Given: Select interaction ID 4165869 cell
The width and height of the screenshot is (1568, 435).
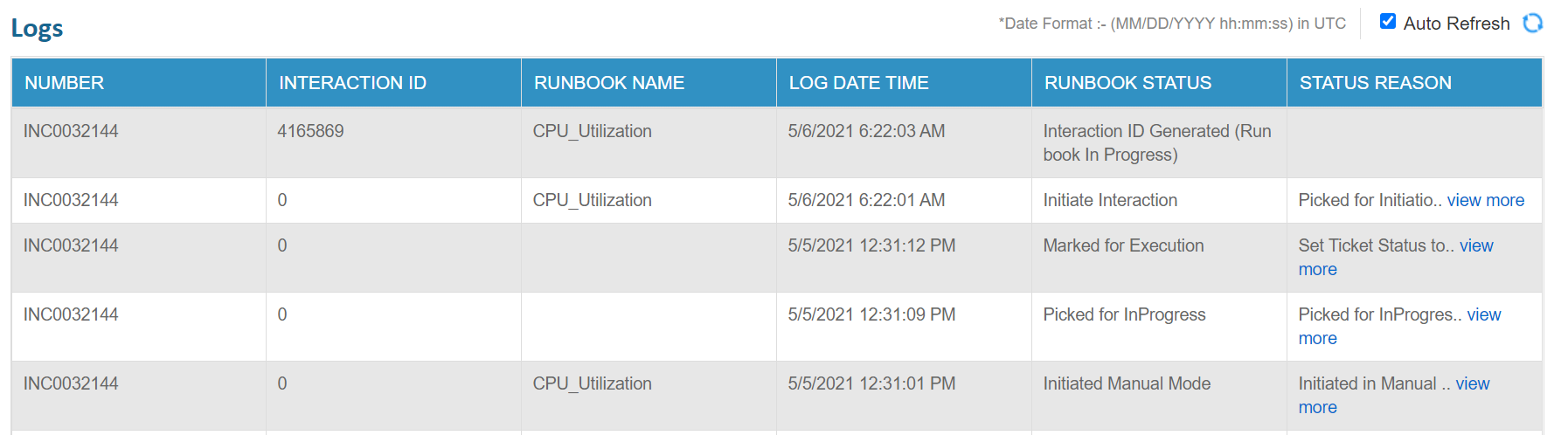Looking at the screenshot, I should click(310, 131).
